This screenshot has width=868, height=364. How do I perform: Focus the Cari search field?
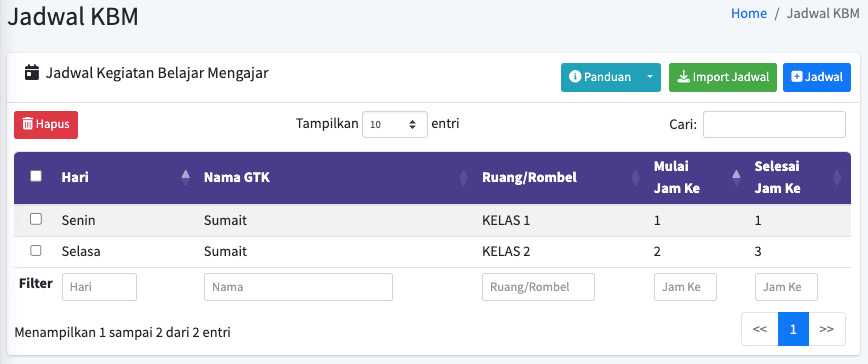pos(774,124)
